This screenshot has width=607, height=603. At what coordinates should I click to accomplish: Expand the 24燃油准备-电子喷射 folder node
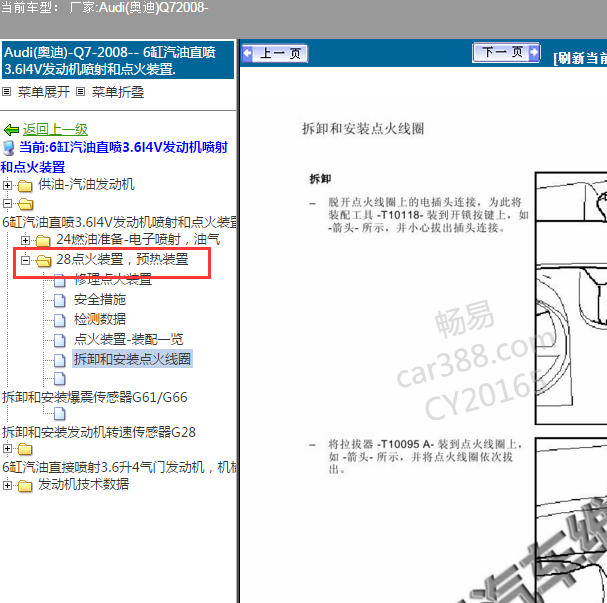pos(25,240)
